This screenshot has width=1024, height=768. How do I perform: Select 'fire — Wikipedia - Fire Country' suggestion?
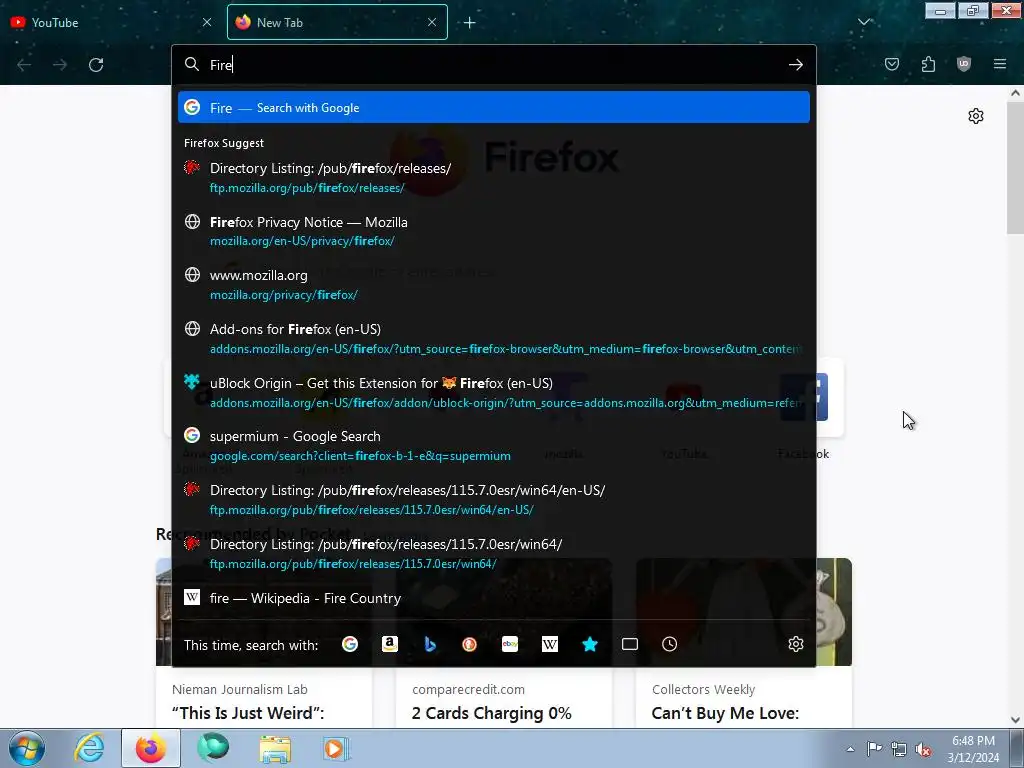point(494,598)
